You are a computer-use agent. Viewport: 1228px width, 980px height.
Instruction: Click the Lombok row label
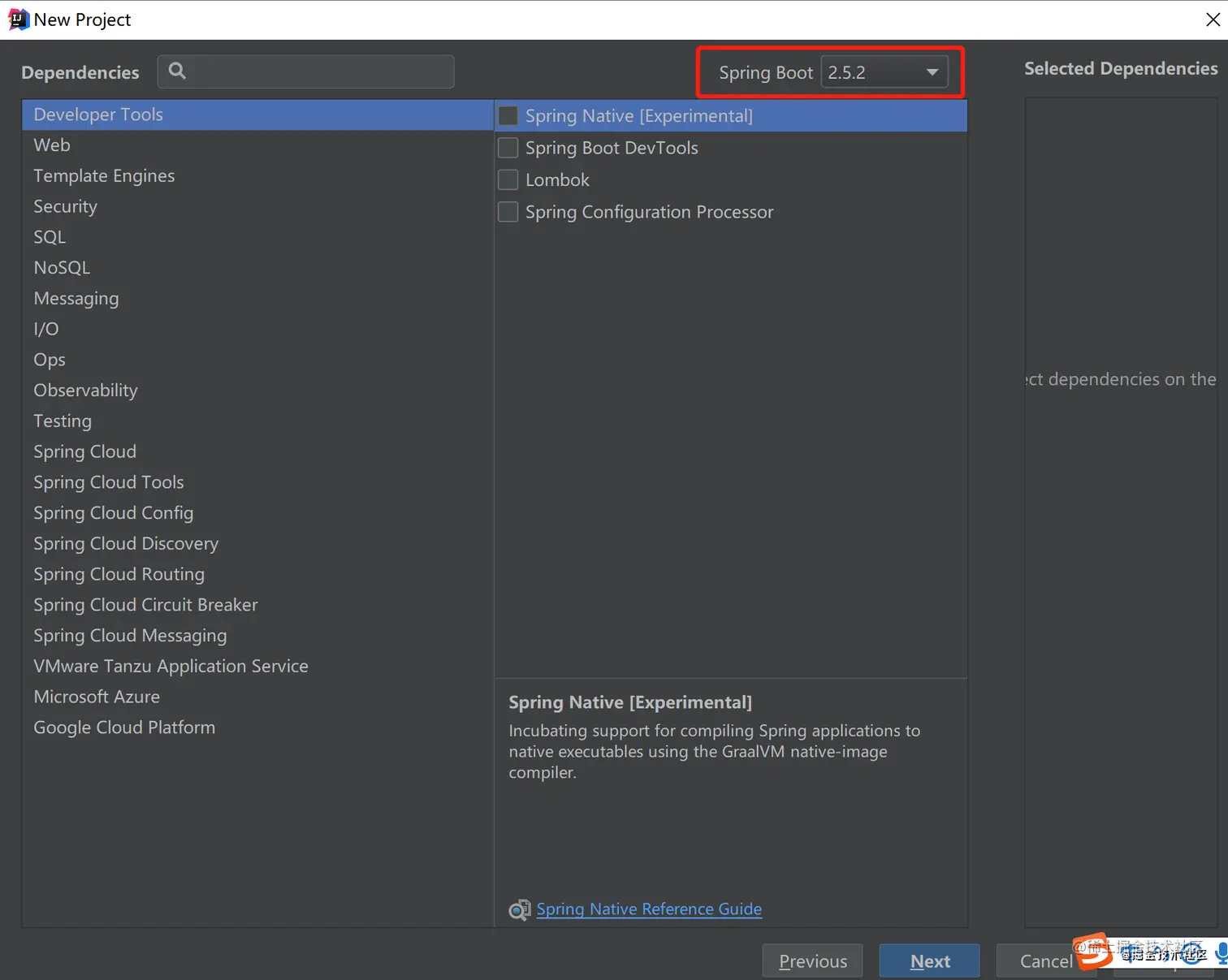557,179
